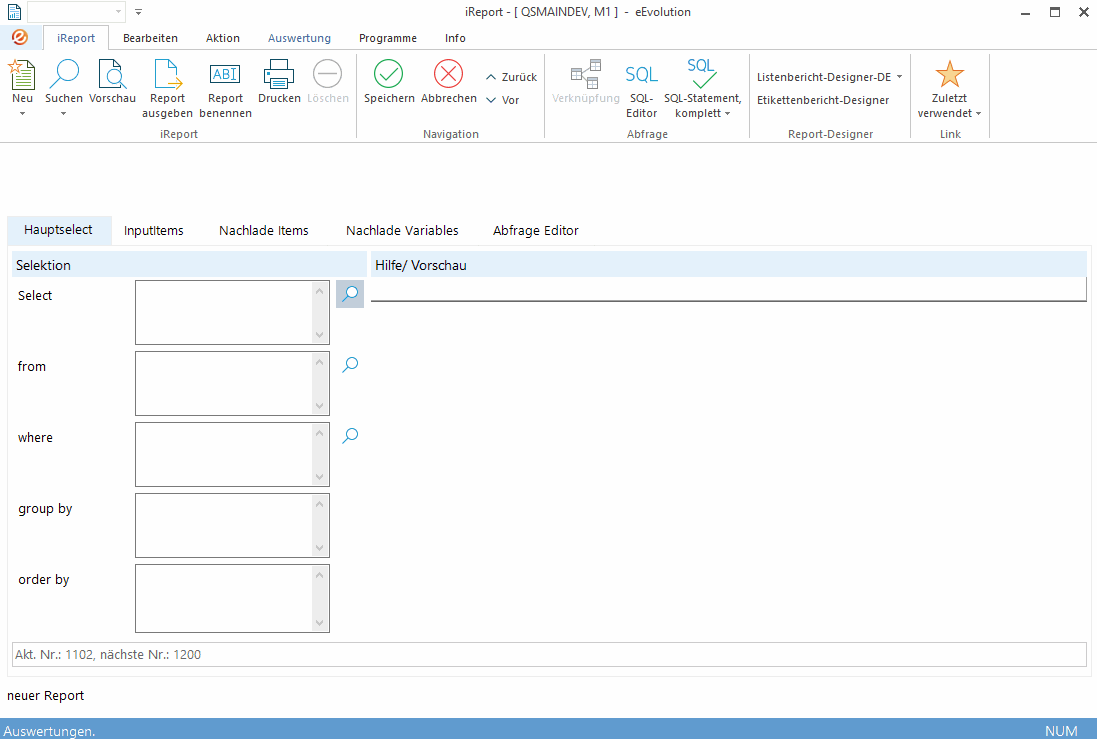Switch to the Hauptselect tab

(59, 230)
